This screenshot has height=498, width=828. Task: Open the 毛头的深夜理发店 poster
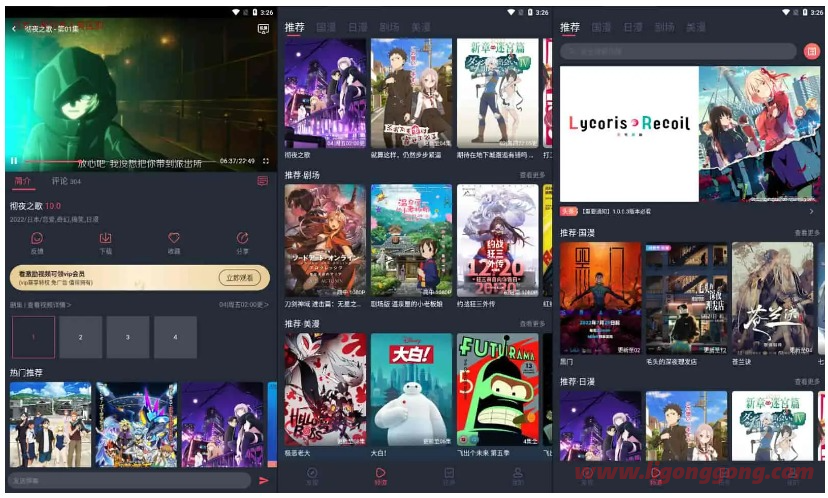coord(686,298)
